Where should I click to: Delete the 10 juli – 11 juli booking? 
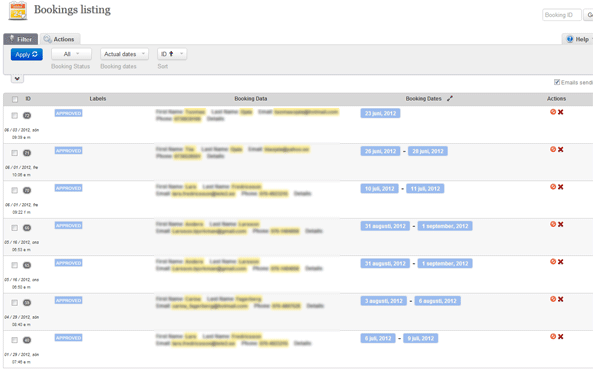coord(560,187)
